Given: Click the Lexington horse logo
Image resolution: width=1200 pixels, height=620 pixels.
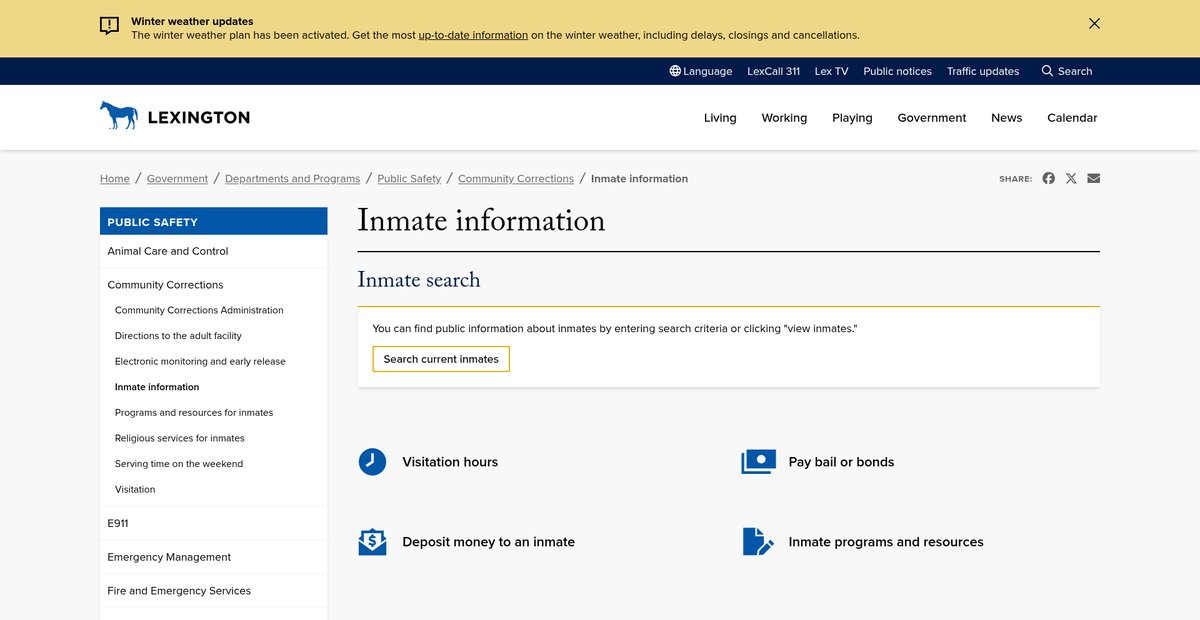Looking at the screenshot, I should (119, 116).
